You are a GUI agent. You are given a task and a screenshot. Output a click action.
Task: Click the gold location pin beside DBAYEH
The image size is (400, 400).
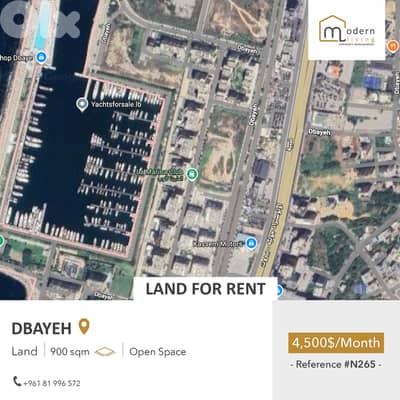click(84, 327)
